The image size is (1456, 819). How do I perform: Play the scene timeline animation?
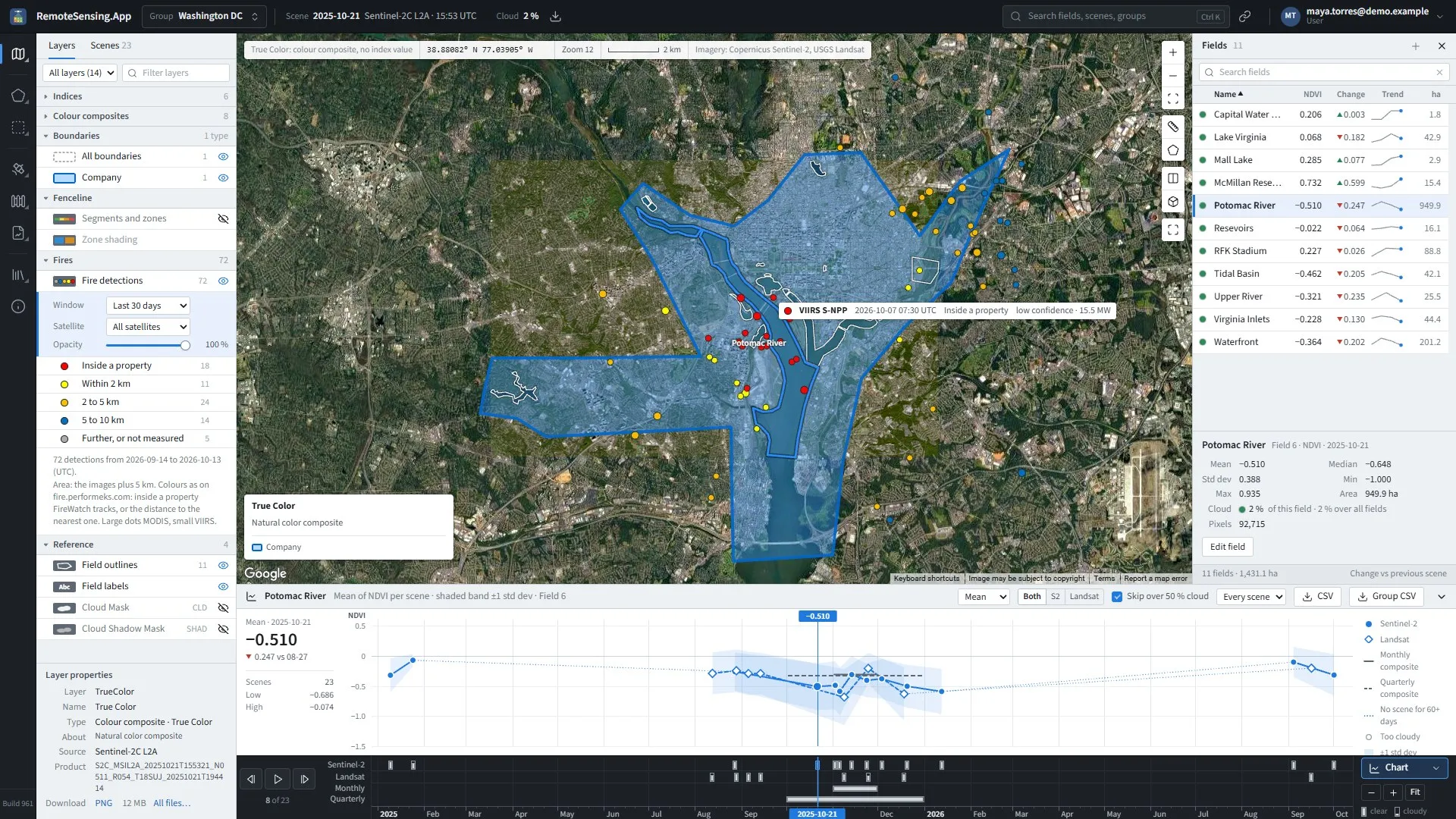(x=278, y=779)
